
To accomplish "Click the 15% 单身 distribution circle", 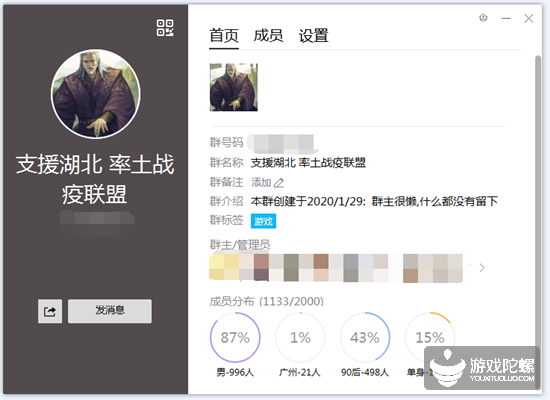I will 430,337.
